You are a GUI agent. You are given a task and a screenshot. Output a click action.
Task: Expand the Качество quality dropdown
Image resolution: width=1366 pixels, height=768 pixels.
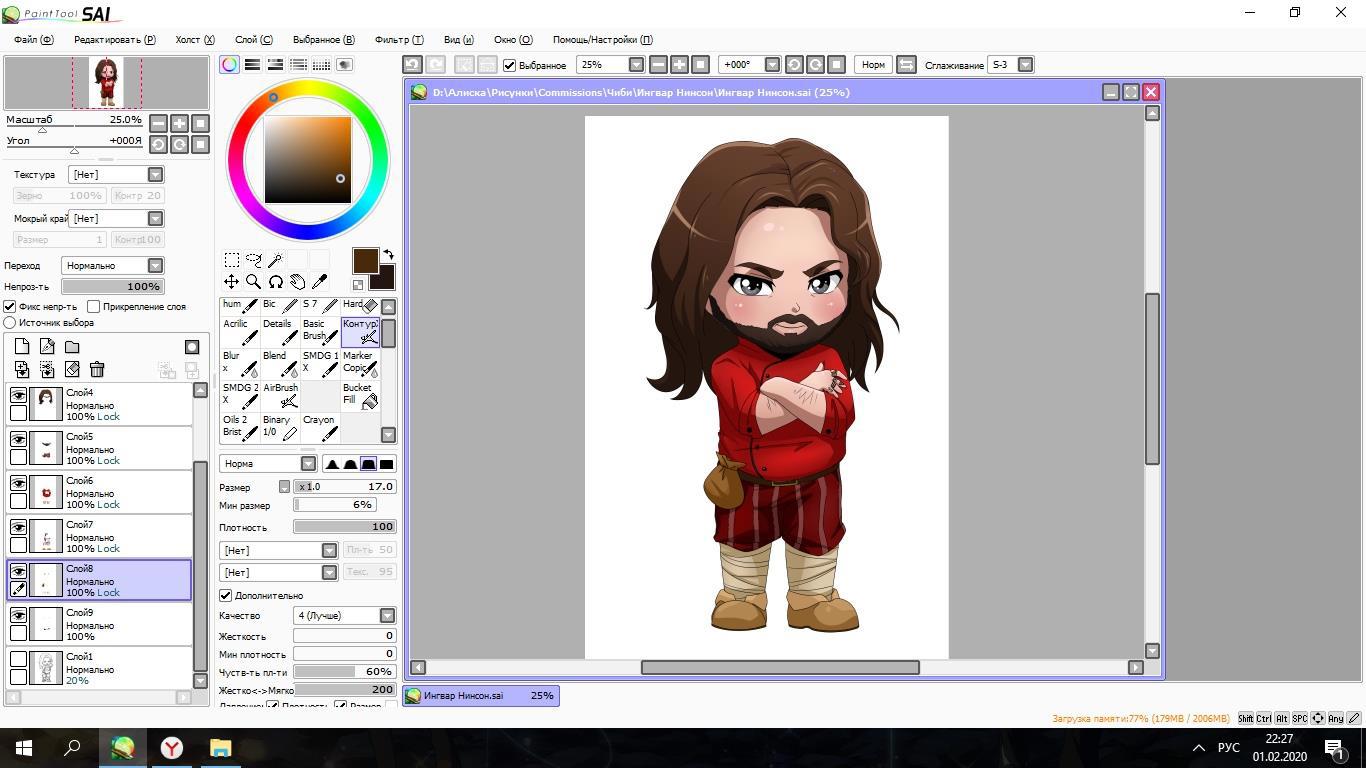click(x=386, y=616)
